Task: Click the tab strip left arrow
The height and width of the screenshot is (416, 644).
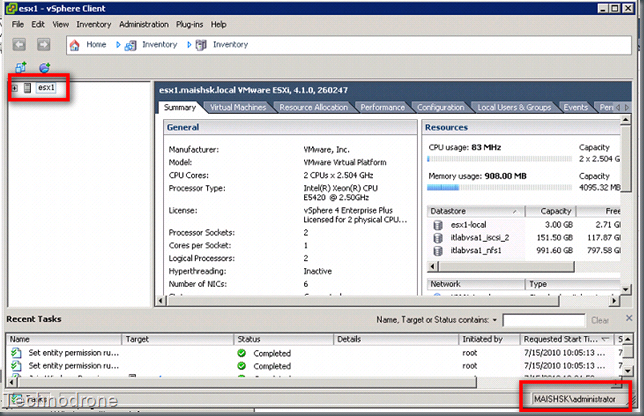Action: click(x=618, y=108)
